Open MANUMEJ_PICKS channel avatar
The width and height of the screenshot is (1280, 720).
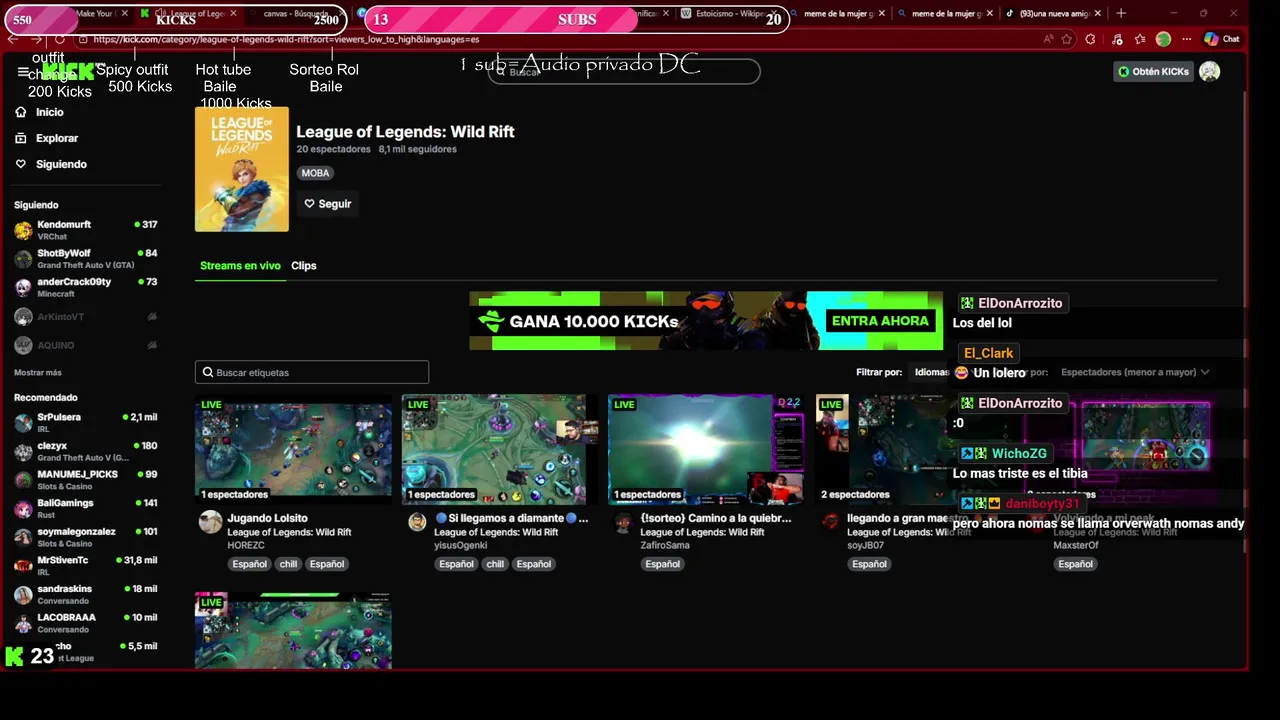pos(23,480)
